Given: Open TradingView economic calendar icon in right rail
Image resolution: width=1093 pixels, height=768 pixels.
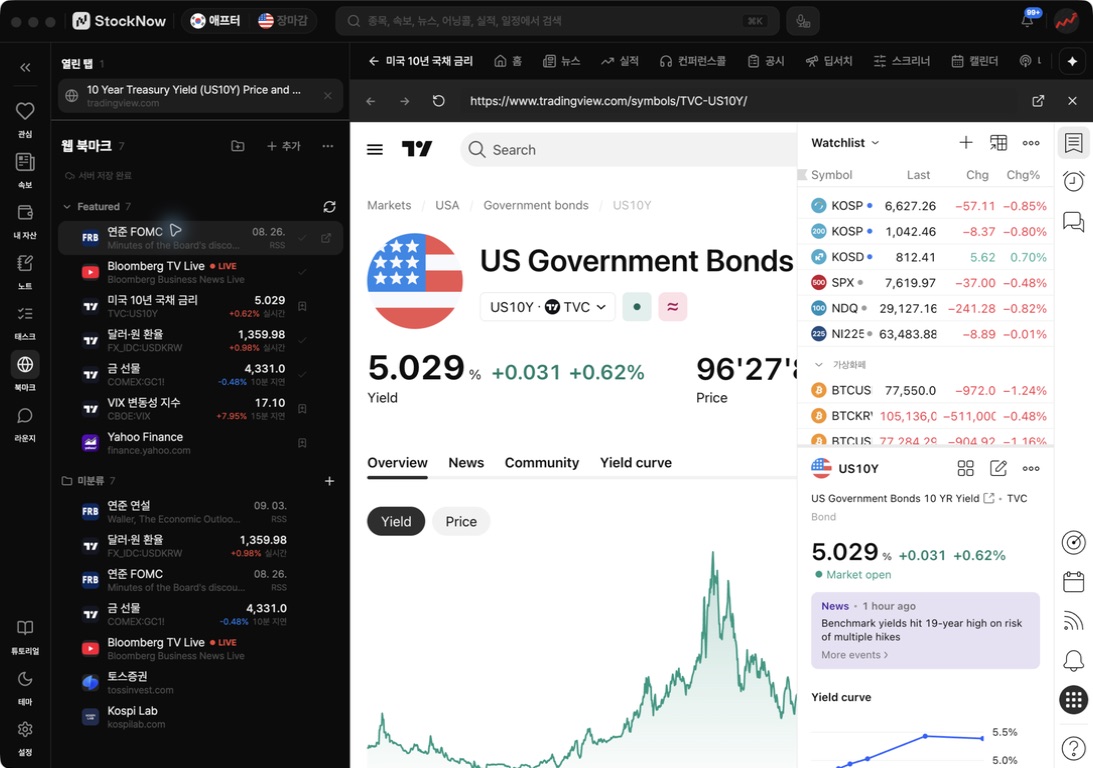Looking at the screenshot, I should coord(1073,581).
